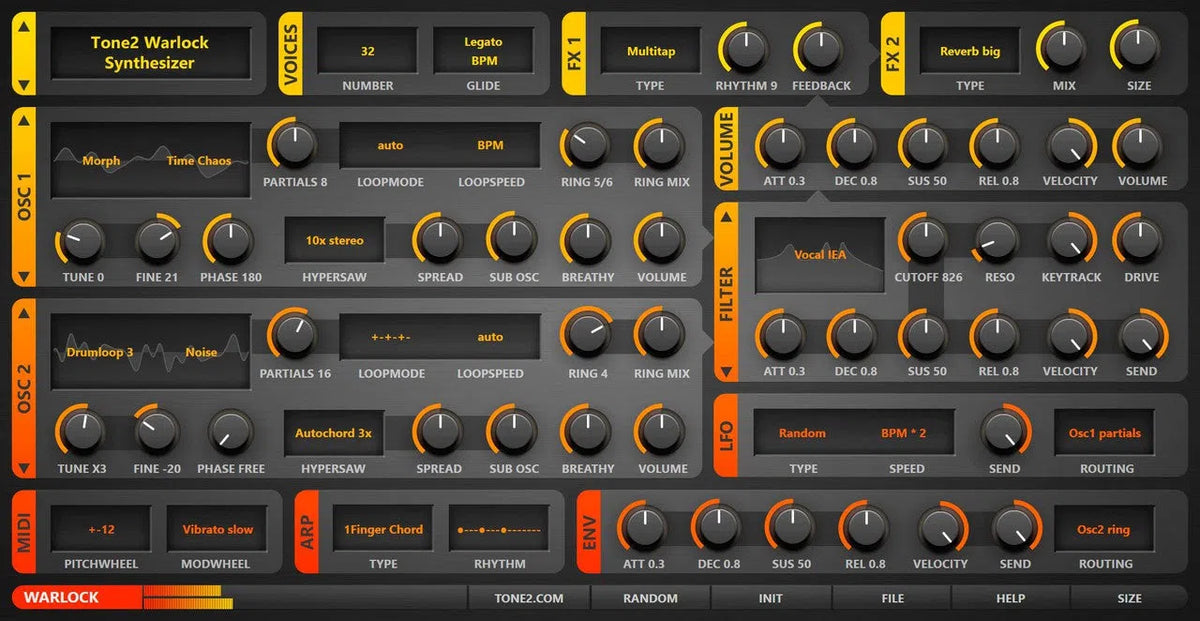Toggle the Legato BPM glide mode

[483, 51]
